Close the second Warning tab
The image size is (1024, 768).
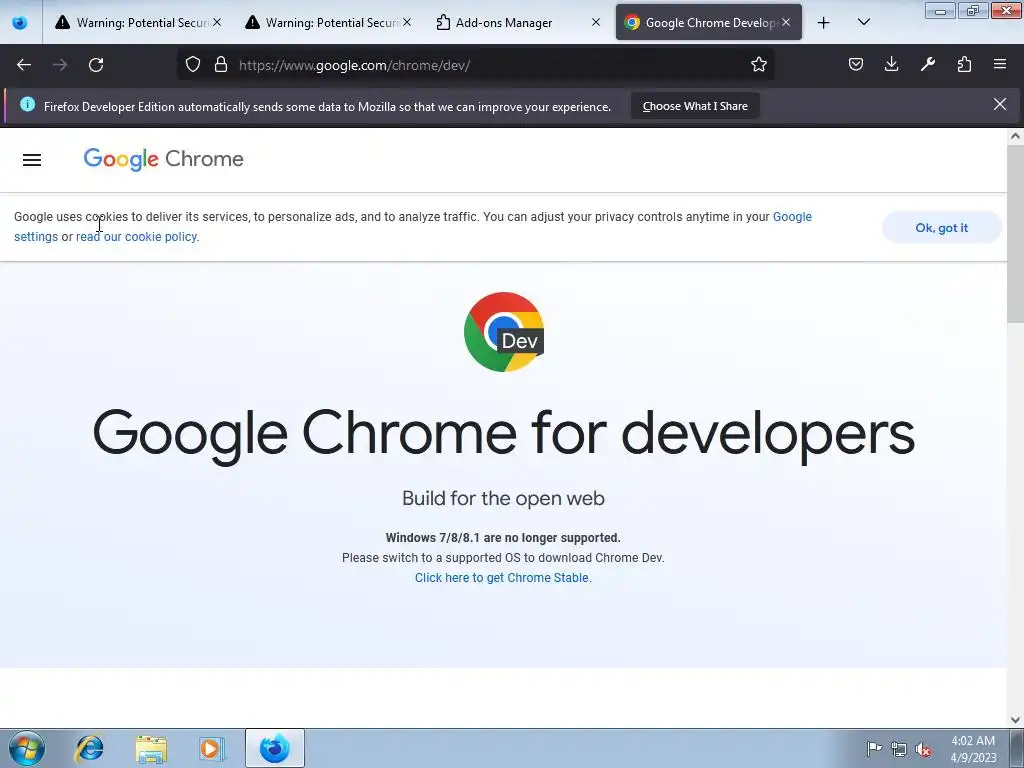click(407, 22)
